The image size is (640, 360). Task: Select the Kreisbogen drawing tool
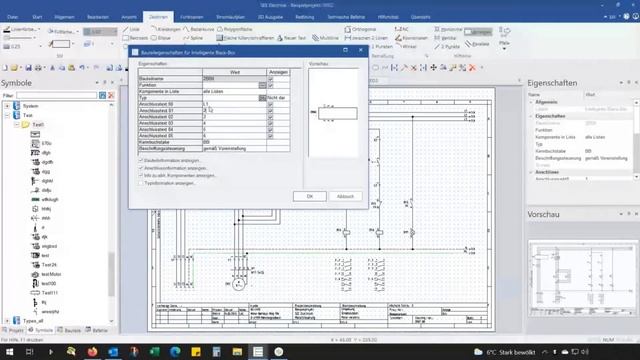pos(166,29)
